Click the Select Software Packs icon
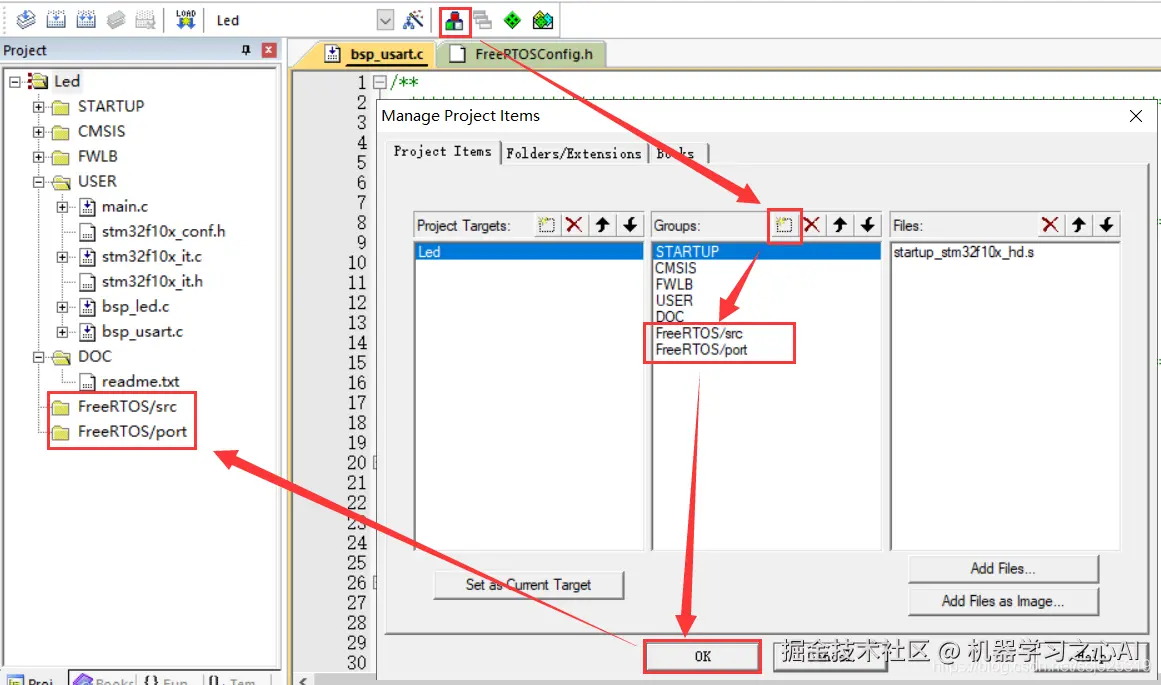The width and height of the screenshot is (1161, 685). pyautogui.click(x=543, y=20)
